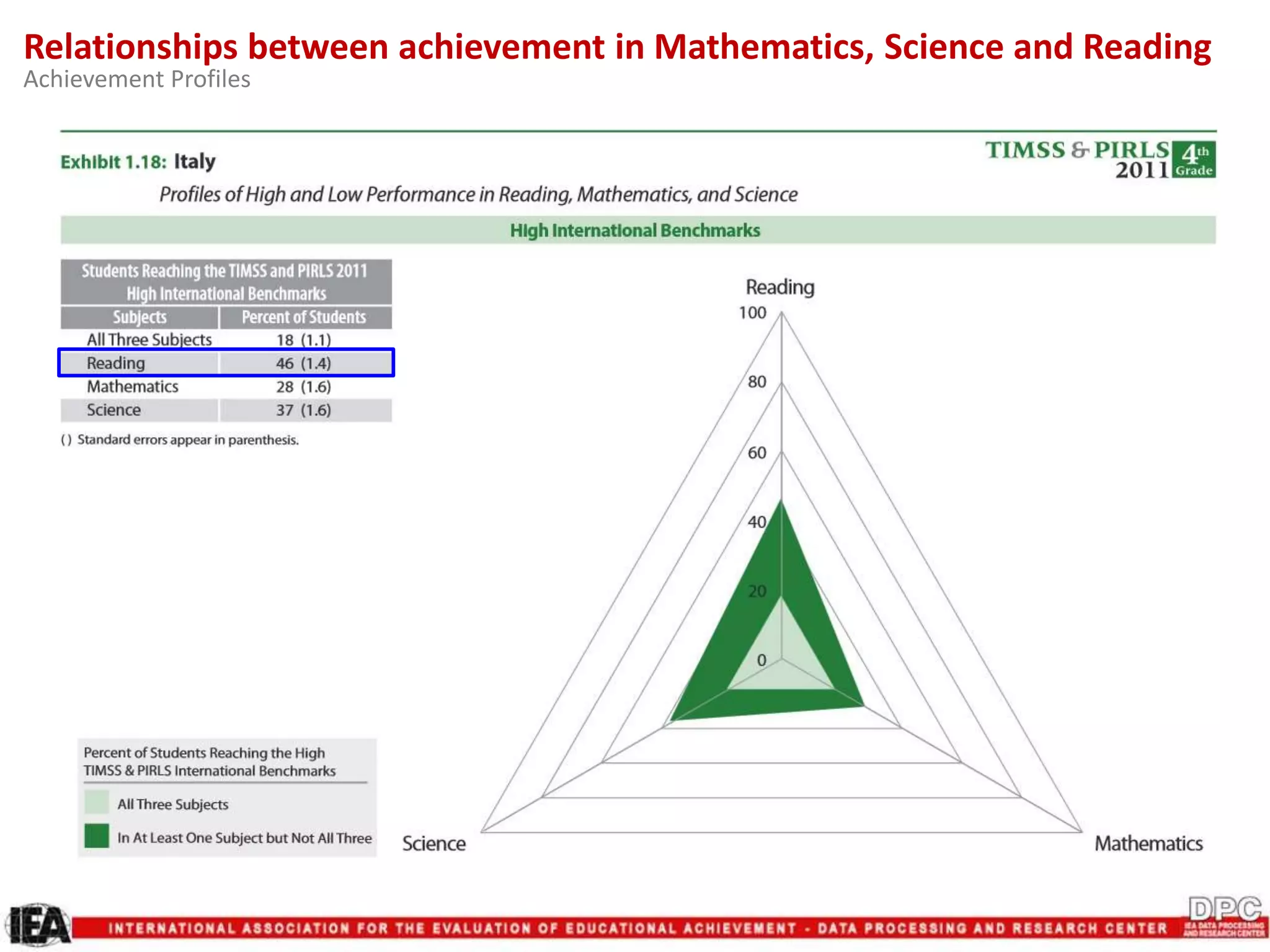
Task: Click the All Three Subjects legend label
Action: point(173,804)
